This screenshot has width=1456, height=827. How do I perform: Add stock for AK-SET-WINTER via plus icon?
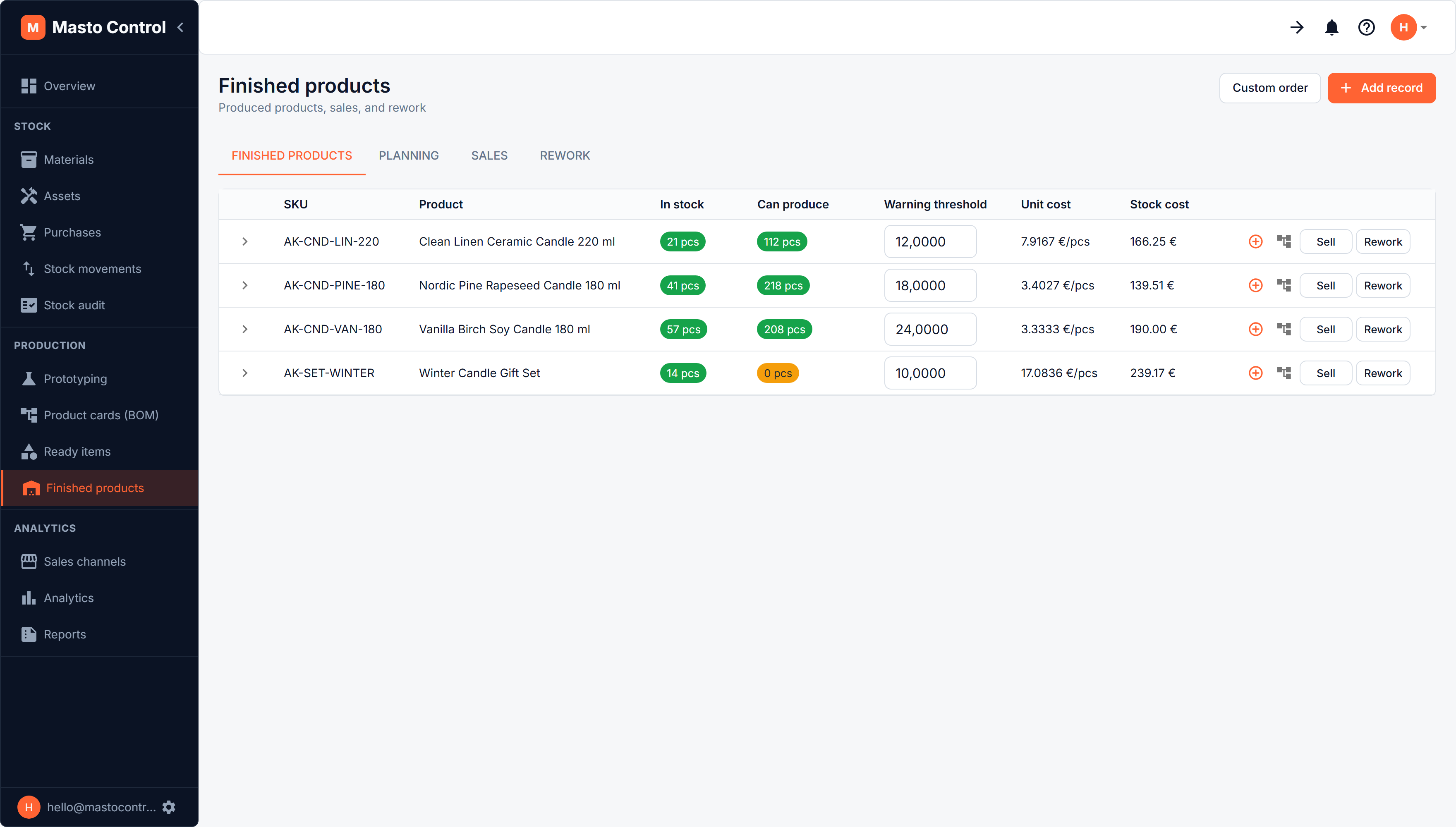click(1255, 373)
